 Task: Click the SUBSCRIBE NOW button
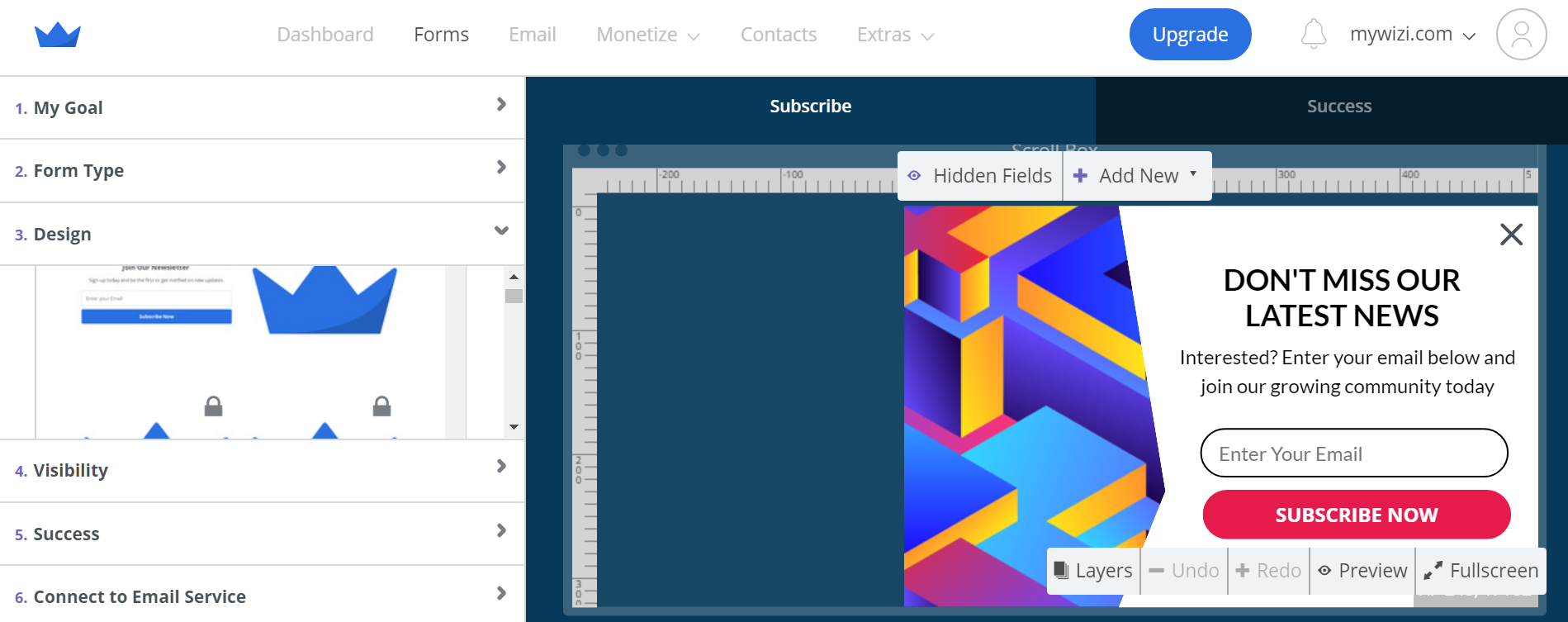click(x=1357, y=515)
